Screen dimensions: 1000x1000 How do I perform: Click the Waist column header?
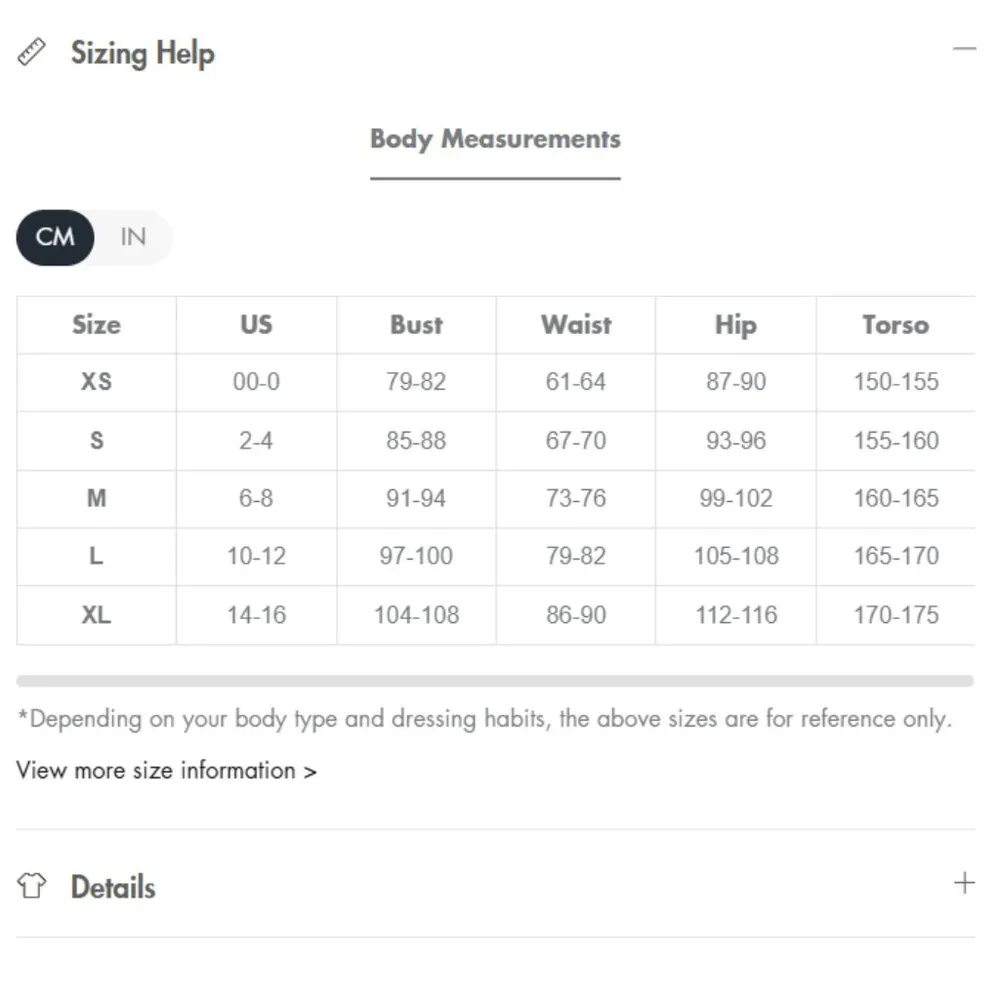point(576,325)
